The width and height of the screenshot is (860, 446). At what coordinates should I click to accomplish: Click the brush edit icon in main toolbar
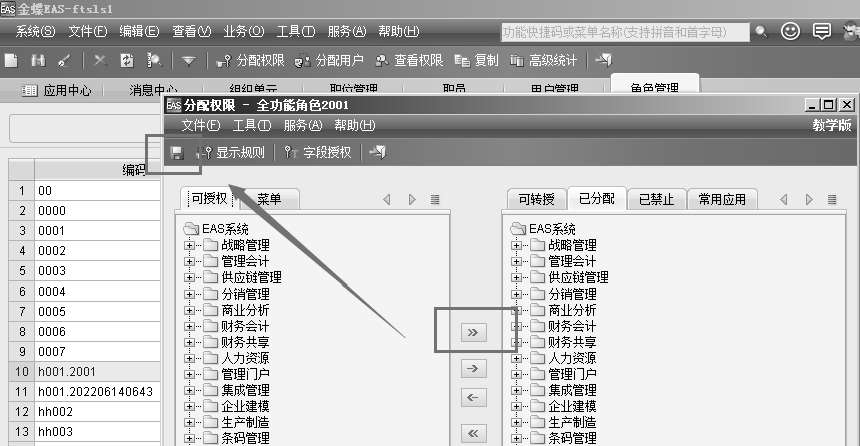coord(65,60)
